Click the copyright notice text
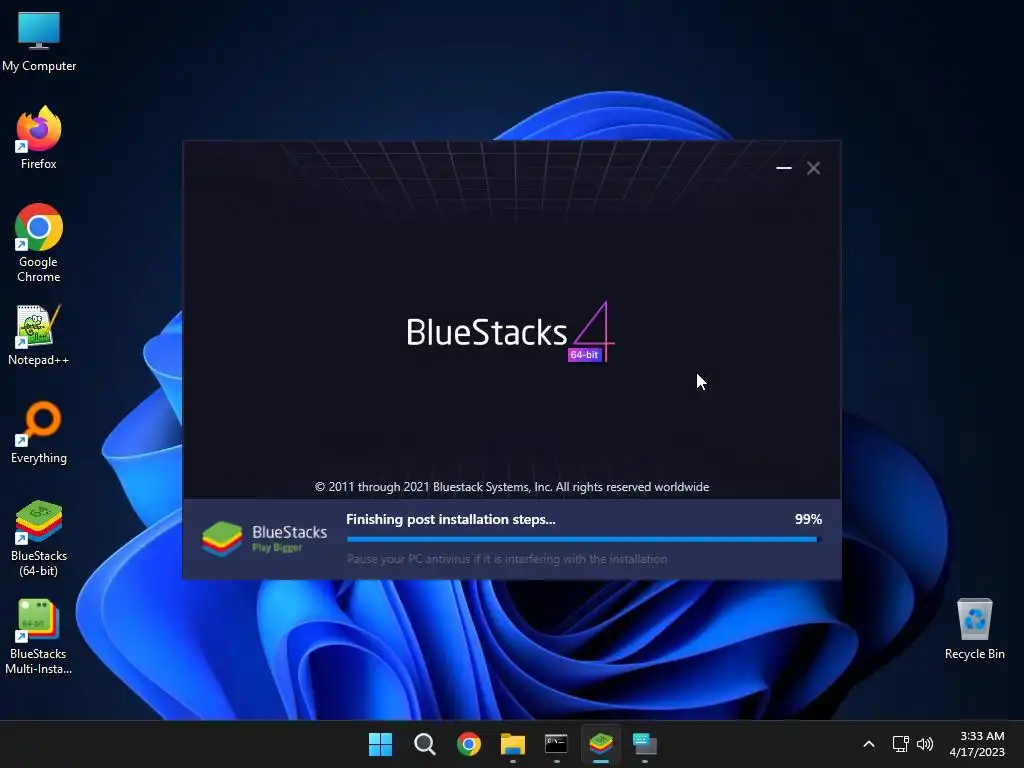1024x768 pixels. tap(512, 487)
